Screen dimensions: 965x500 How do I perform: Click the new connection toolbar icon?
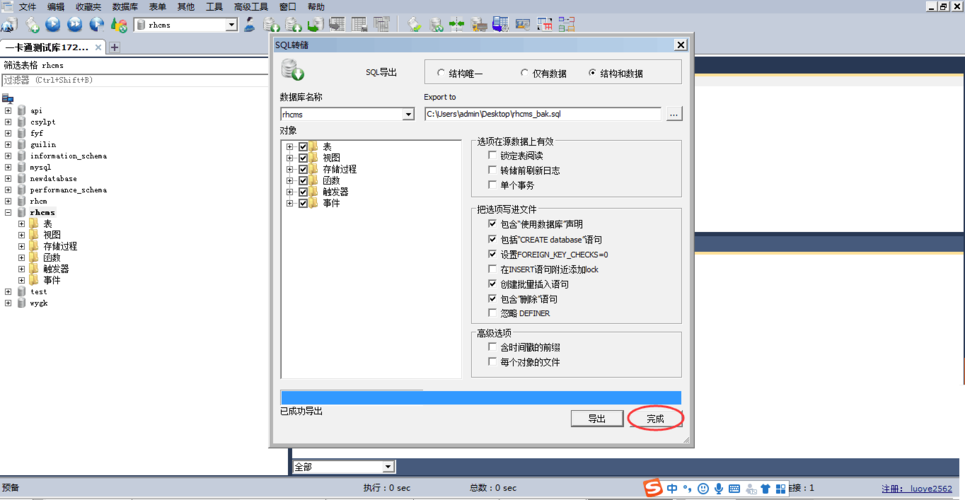tap(10, 25)
